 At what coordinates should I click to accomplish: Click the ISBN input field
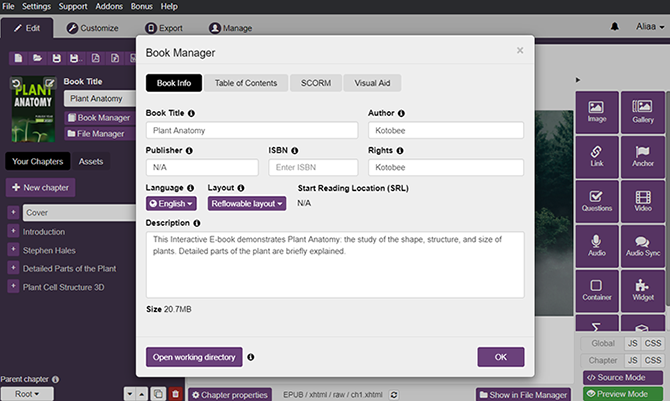pos(313,167)
